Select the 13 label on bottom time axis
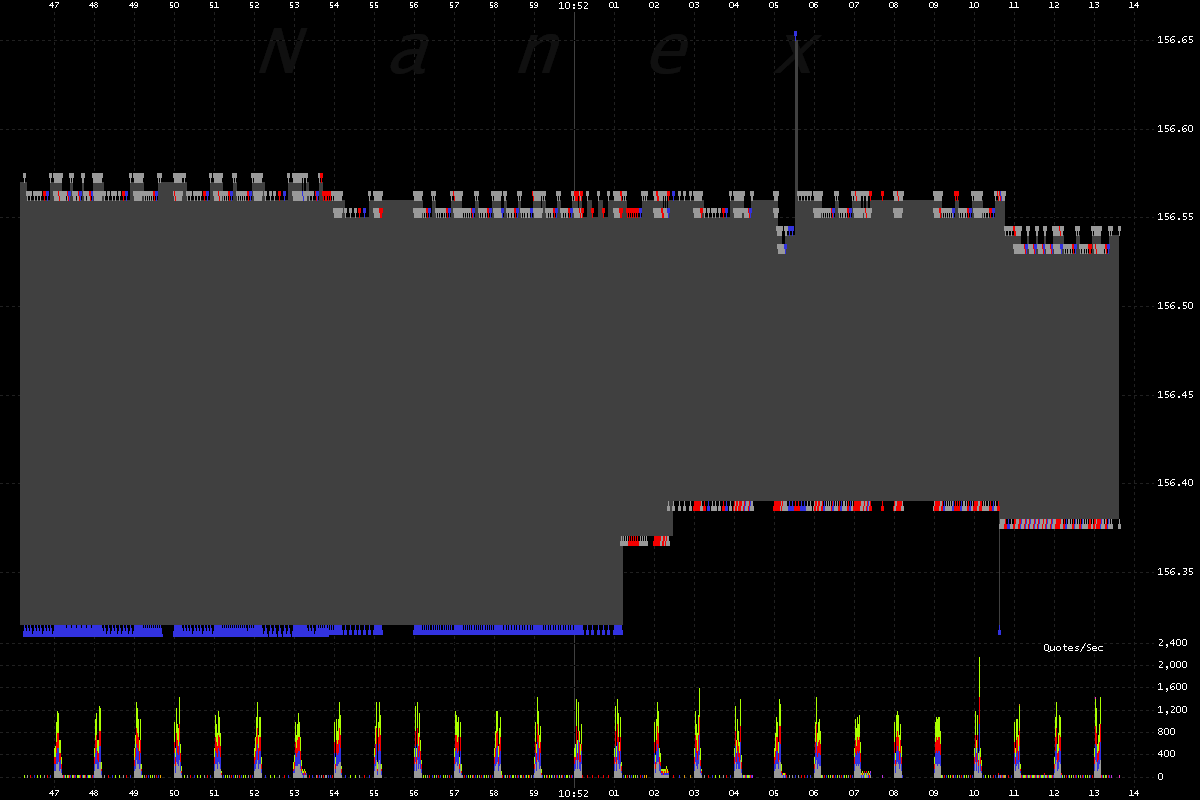 click(x=1094, y=793)
